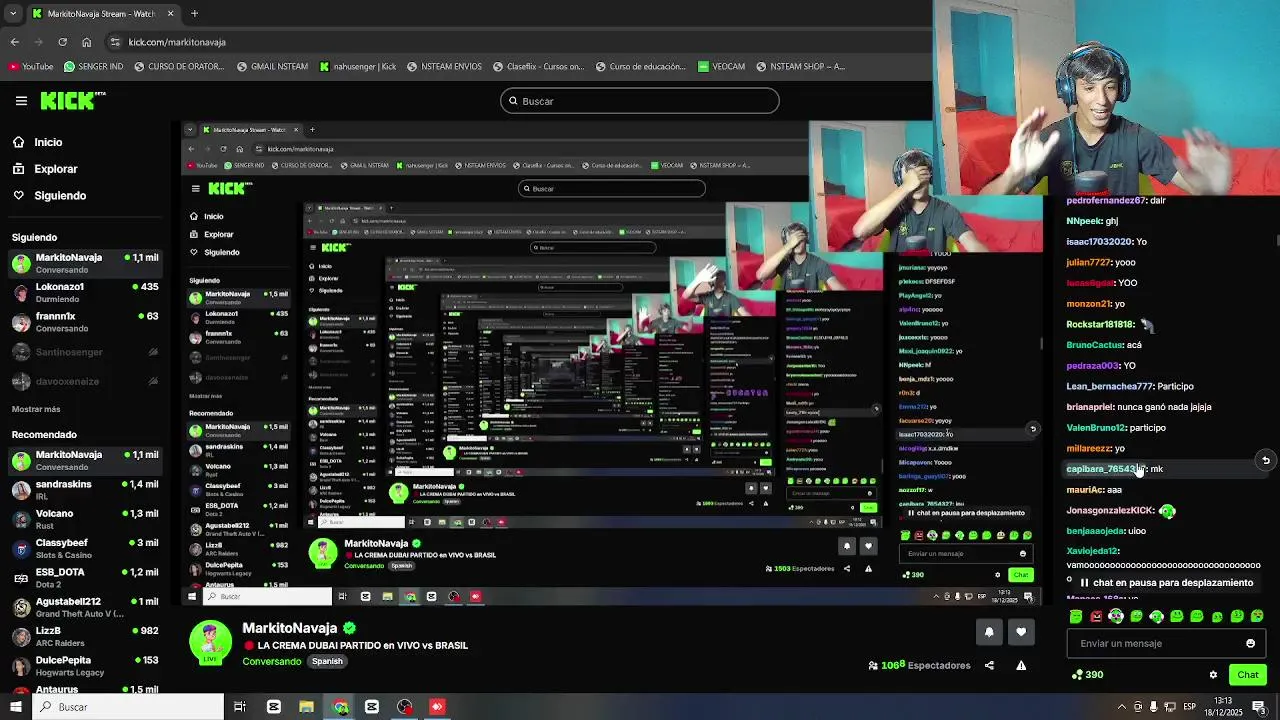
Task: Click the Buscar search field in Kick header
Action: pyautogui.click(x=640, y=101)
